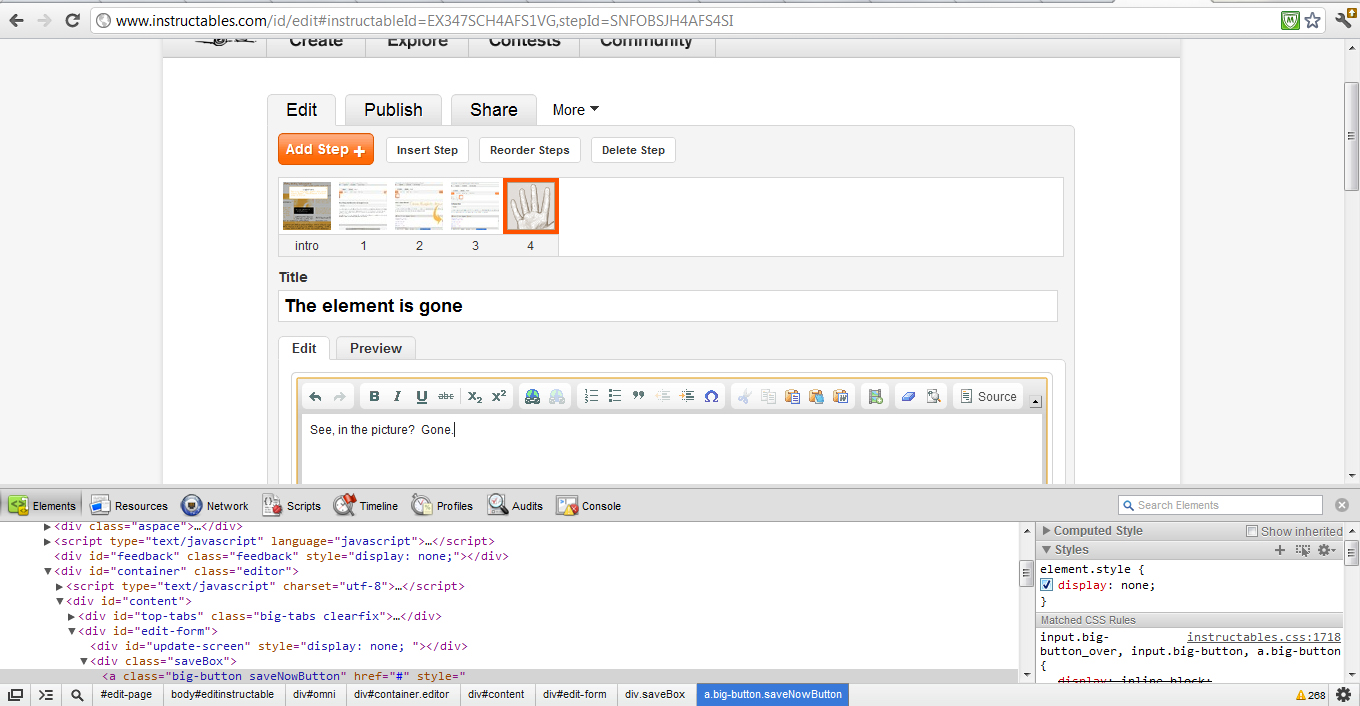Click the paste from Word icon
This screenshot has width=1360, height=706.
(x=841, y=397)
